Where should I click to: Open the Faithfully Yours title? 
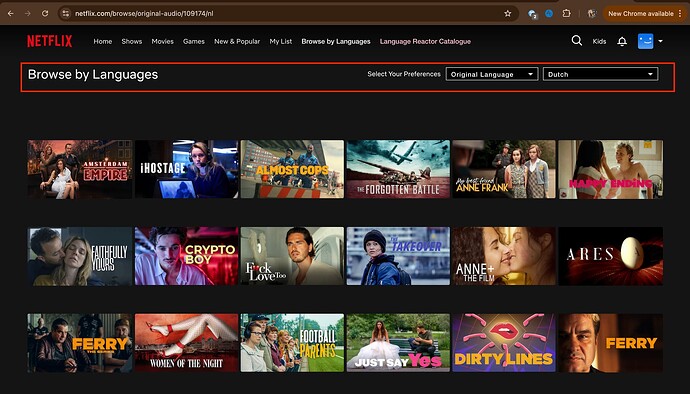point(80,256)
